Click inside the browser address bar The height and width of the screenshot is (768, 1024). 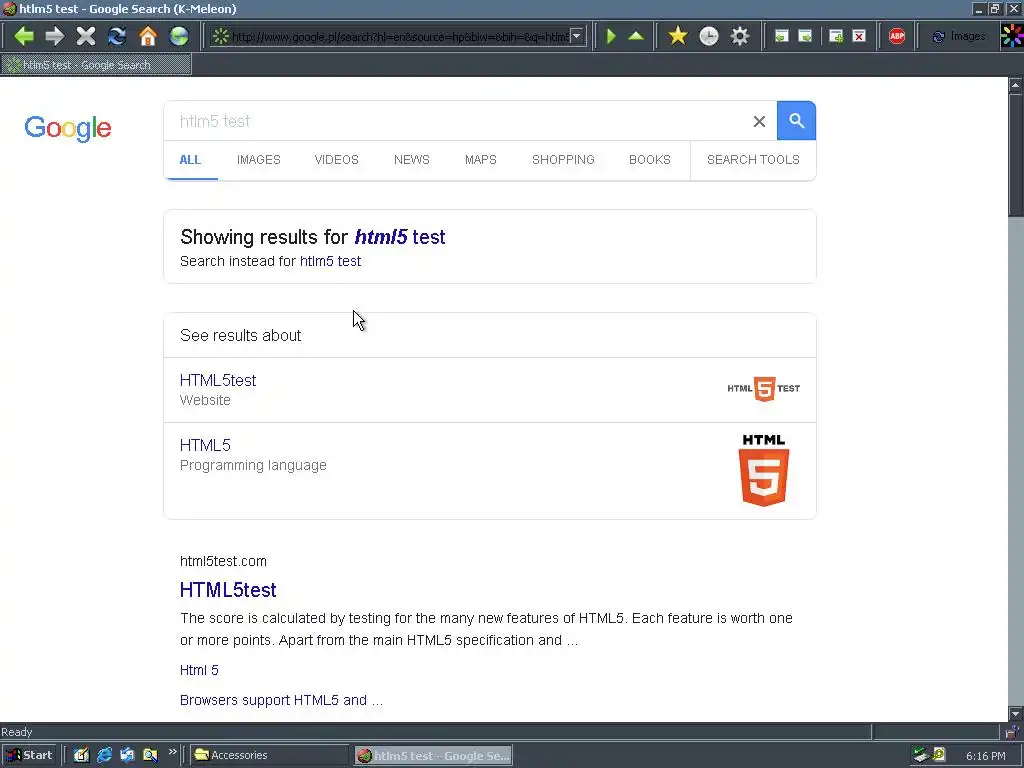(x=400, y=37)
